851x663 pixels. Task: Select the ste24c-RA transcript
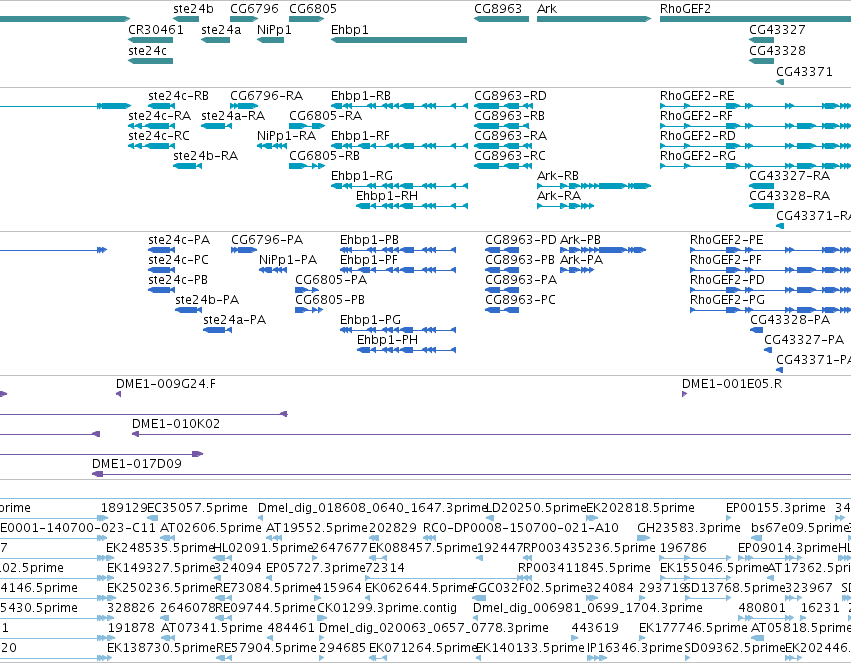click(x=151, y=126)
